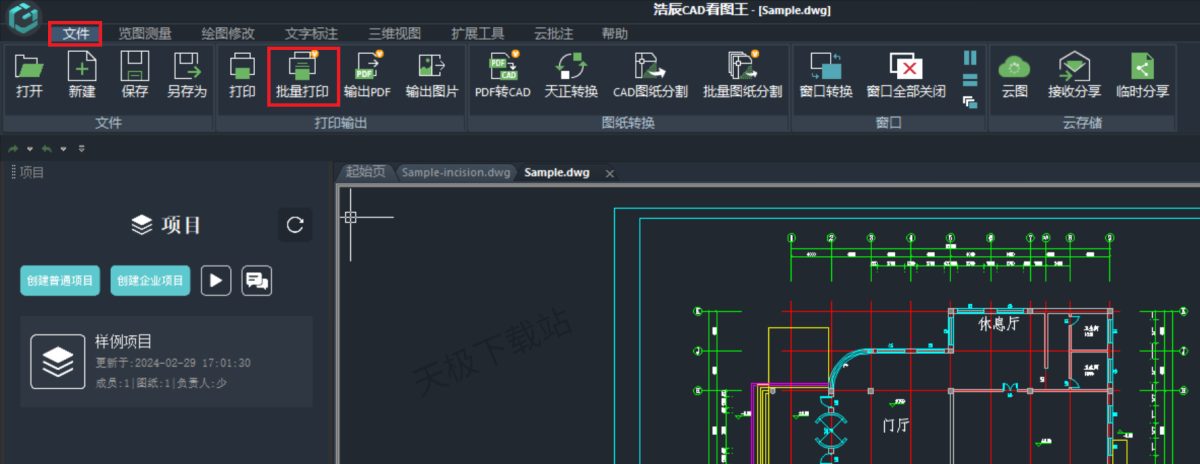This screenshot has width=1200, height=464.
Task: Close the Sample.dwg document tab
Action: click(x=609, y=173)
